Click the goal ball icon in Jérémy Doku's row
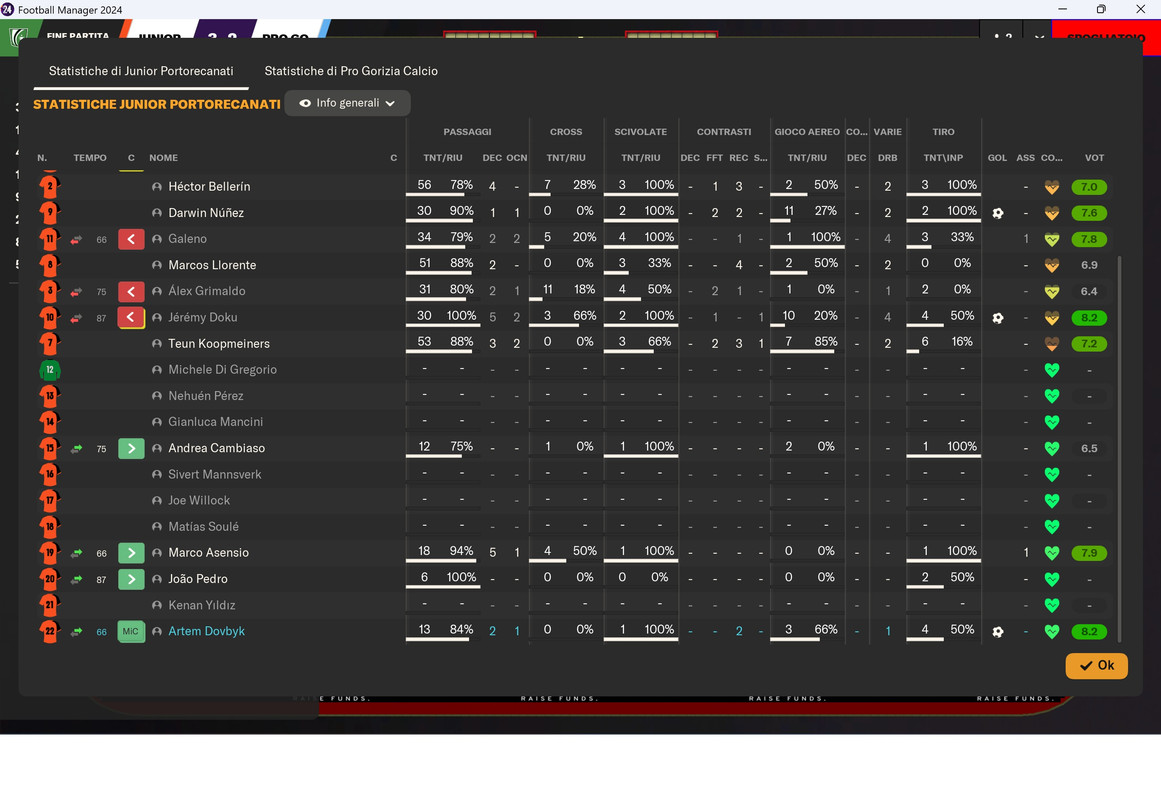The image size is (1161, 800). tap(997, 318)
